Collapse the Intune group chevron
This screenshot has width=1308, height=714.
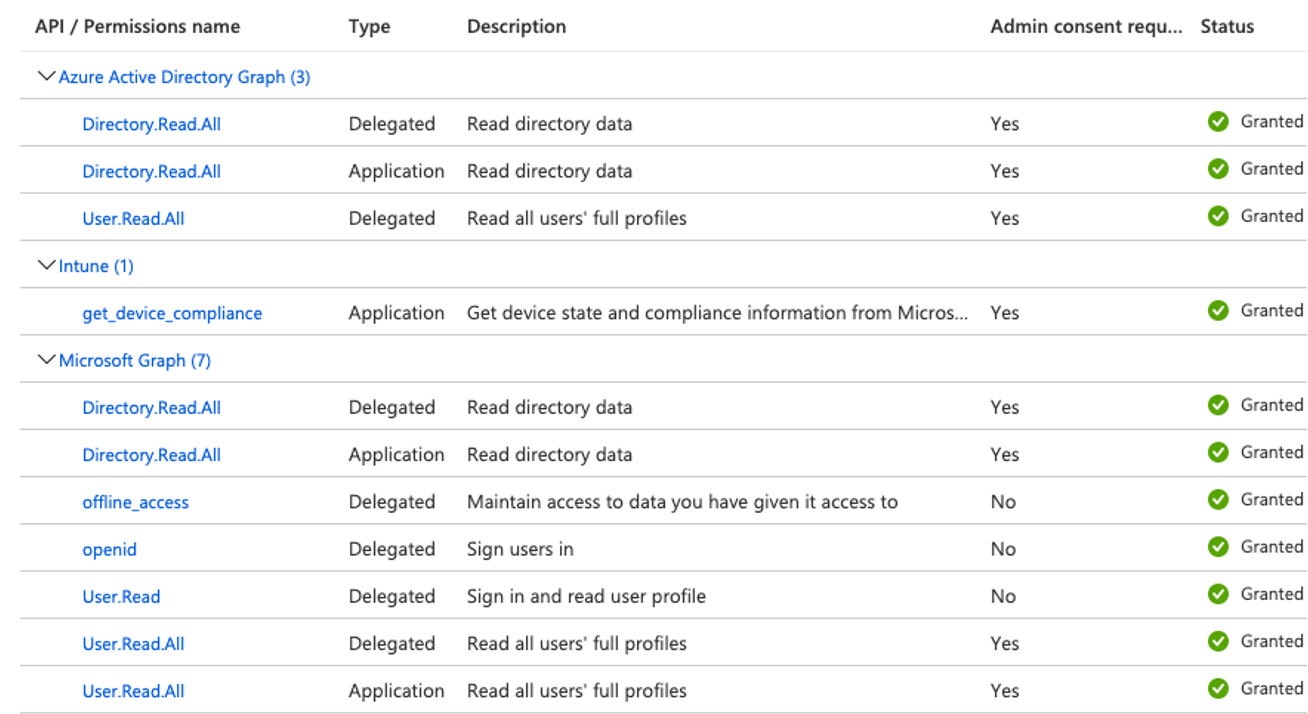tap(46, 265)
